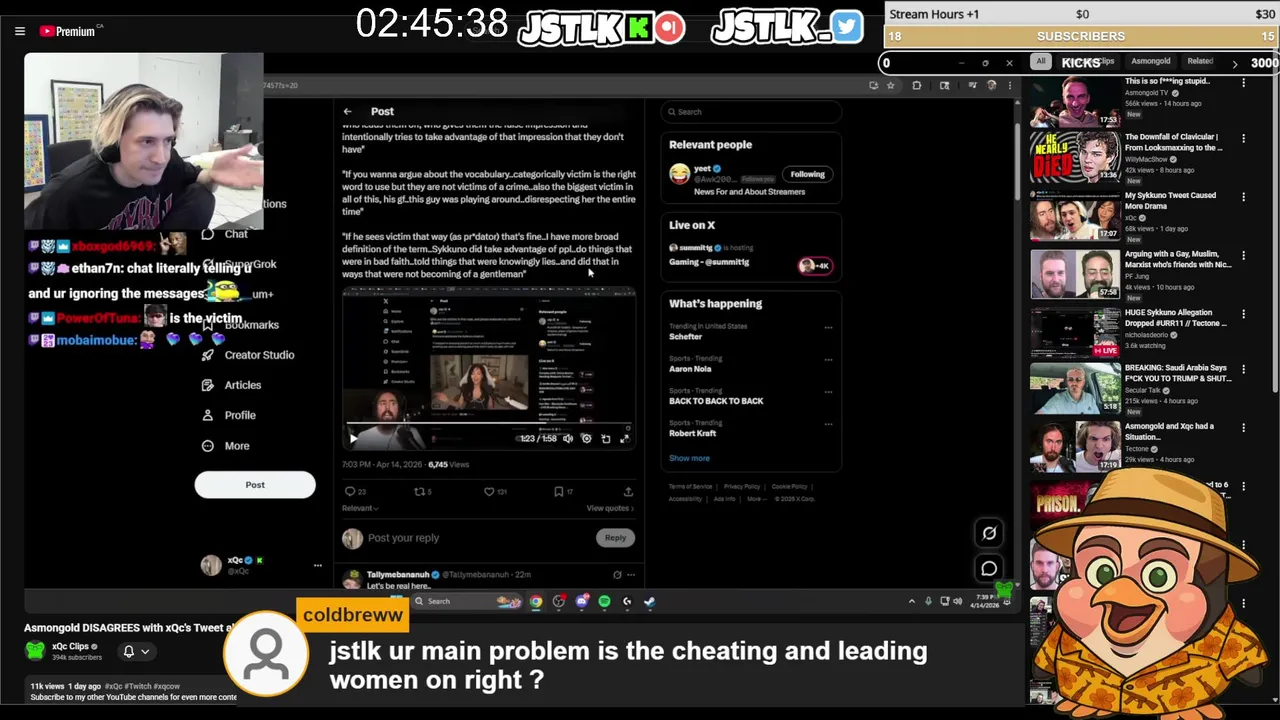Screen dimensions: 1280x720
Task: Click the grey Reply button
Action: pos(615,538)
